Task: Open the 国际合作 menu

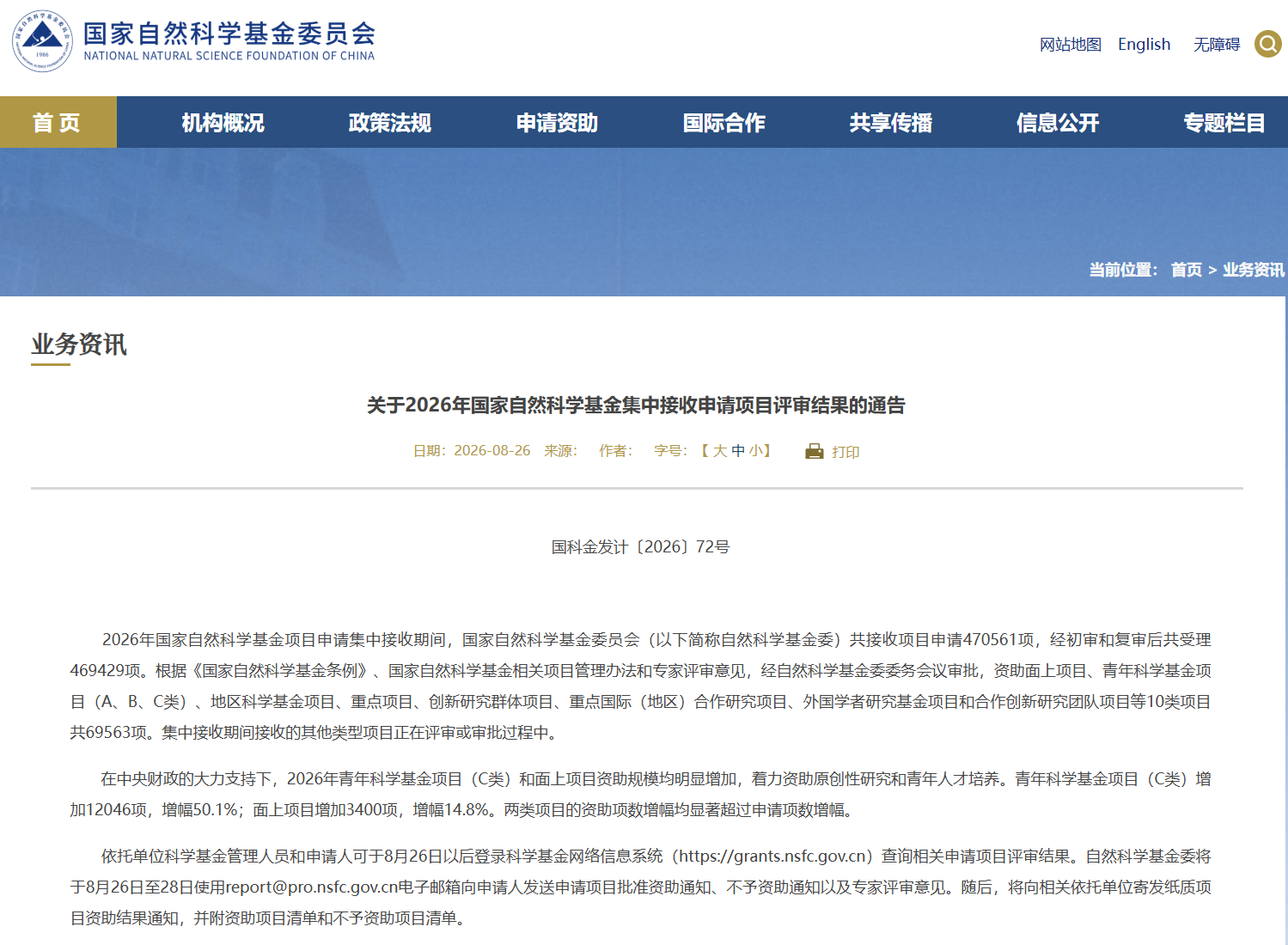Action: tap(723, 123)
